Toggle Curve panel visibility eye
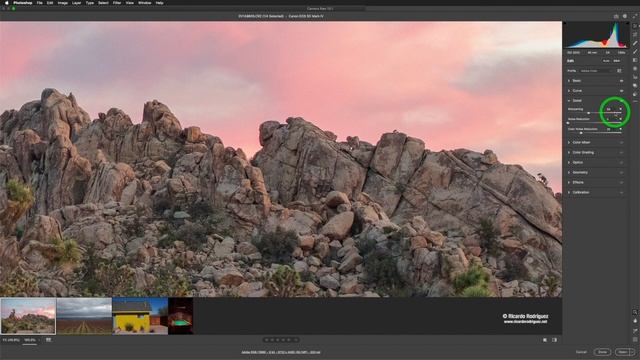 click(x=622, y=91)
